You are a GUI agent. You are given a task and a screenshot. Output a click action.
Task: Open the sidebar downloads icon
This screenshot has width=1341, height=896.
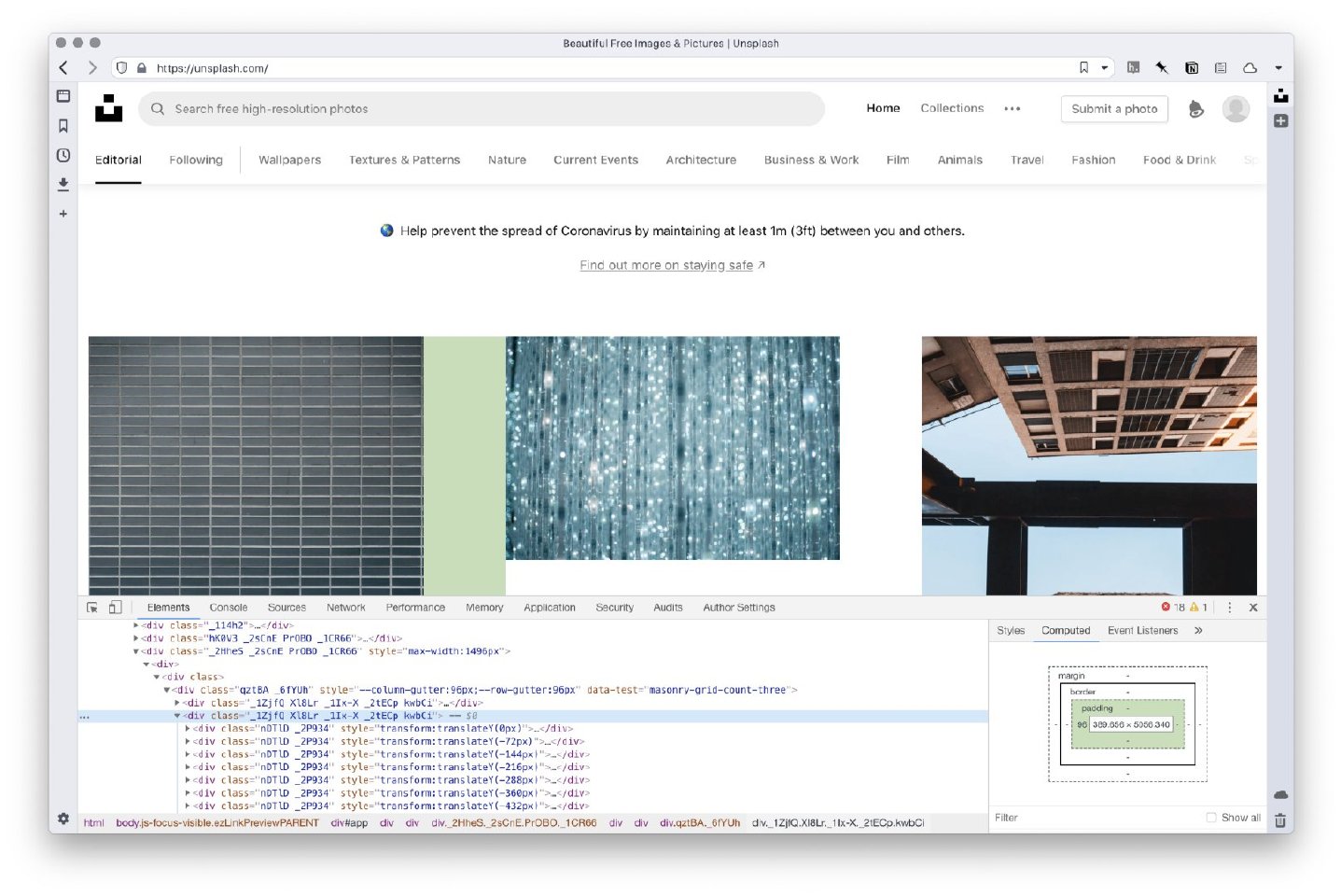[x=63, y=185]
